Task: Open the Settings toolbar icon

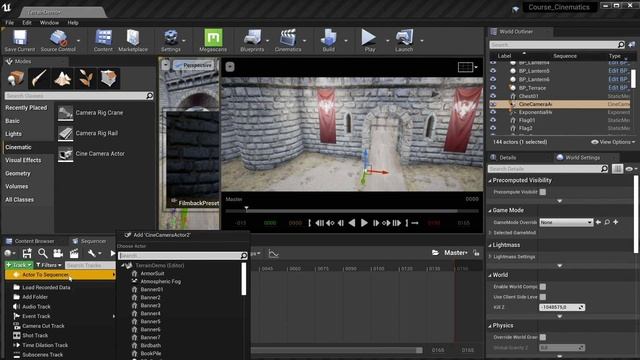Action: [x=171, y=40]
